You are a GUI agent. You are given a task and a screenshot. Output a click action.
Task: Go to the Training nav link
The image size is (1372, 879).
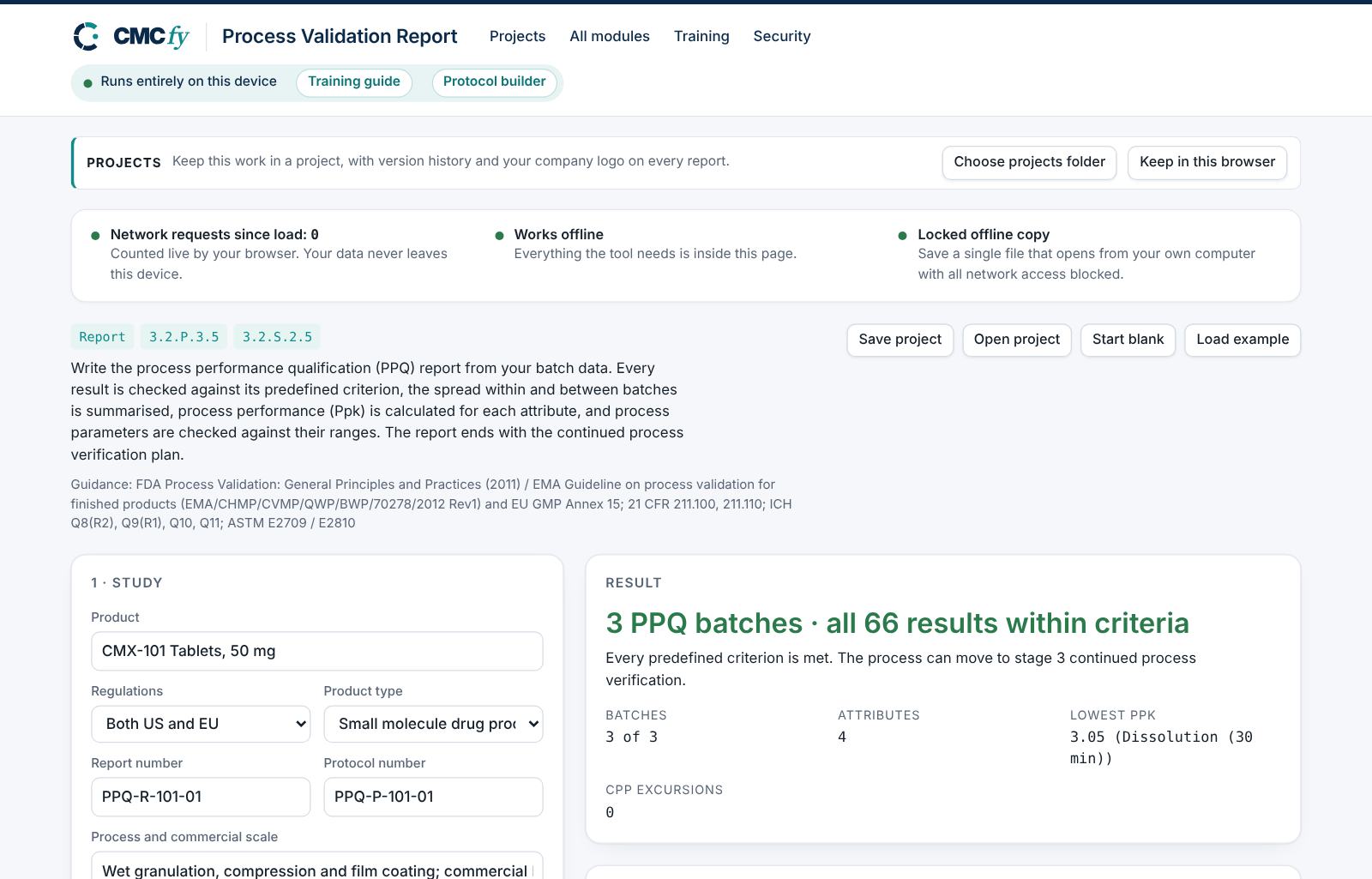[x=701, y=36]
